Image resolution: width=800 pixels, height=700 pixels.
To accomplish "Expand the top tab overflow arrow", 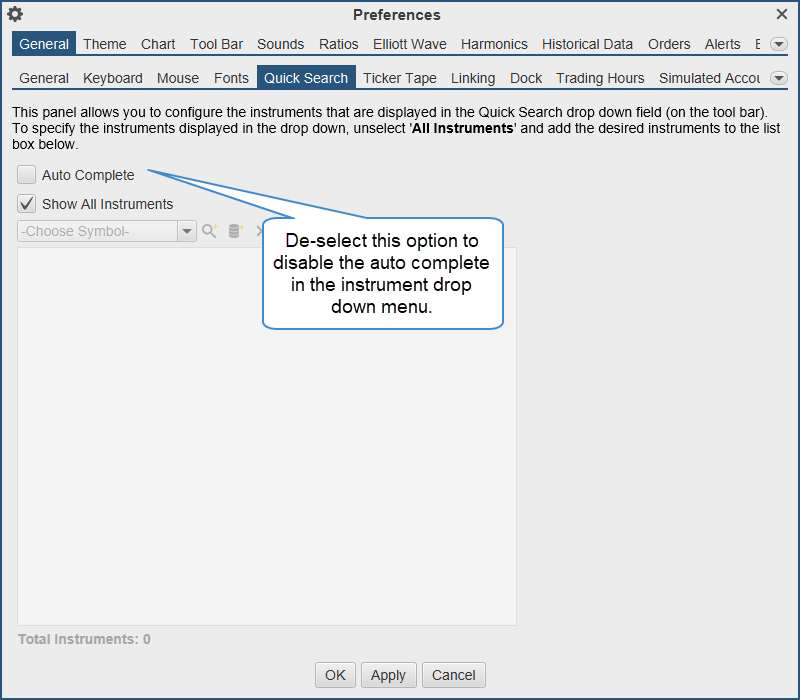I will pos(778,44).
